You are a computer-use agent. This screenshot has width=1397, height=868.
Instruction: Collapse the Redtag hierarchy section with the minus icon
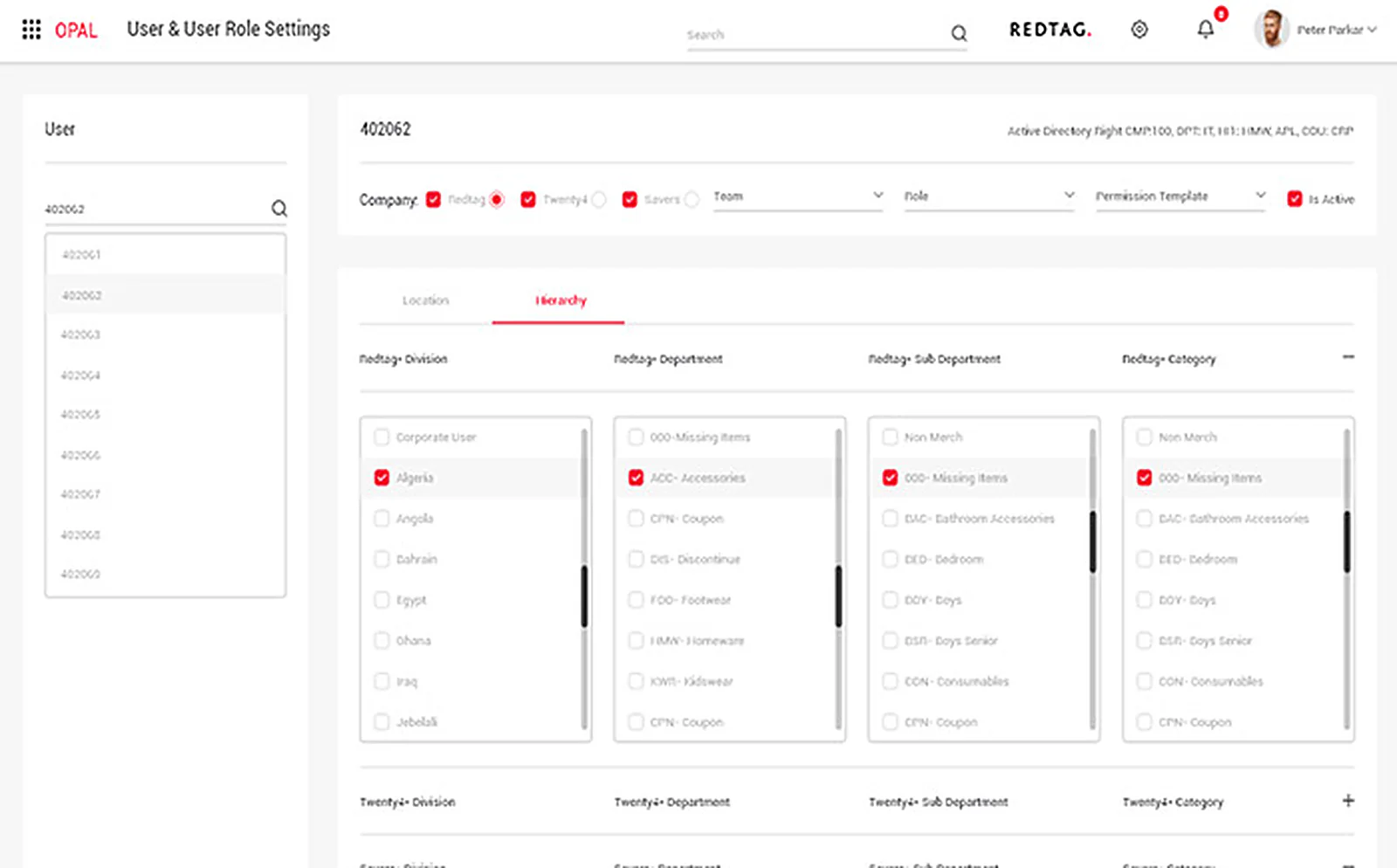[1348, 357]
